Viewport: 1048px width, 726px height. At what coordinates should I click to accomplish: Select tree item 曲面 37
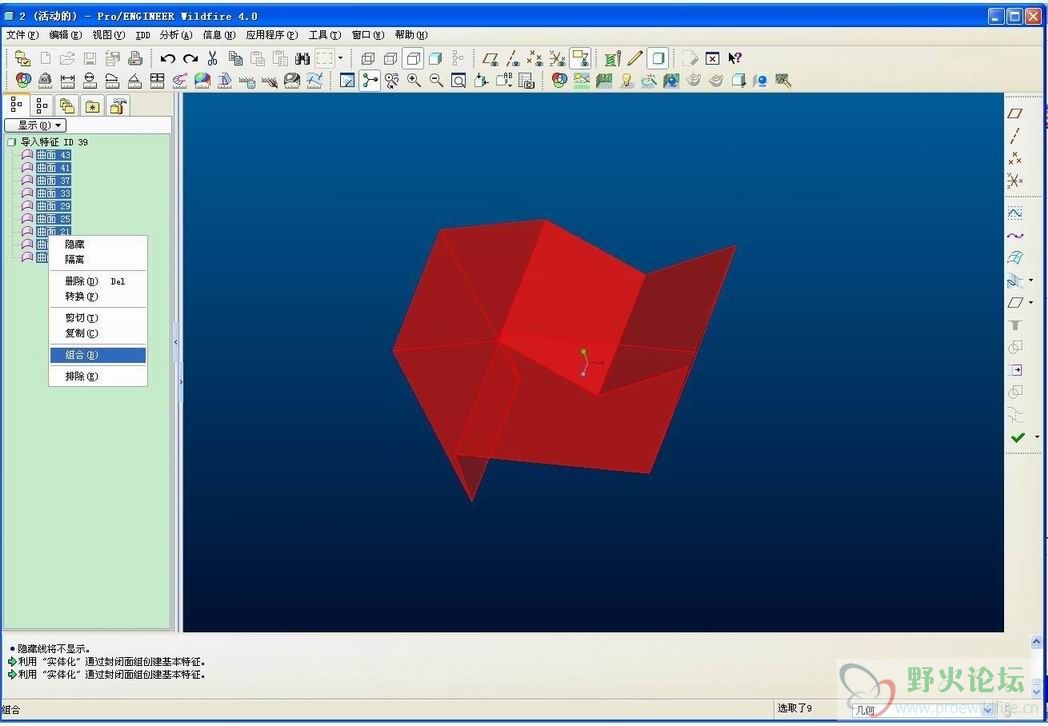click(53, 180)
